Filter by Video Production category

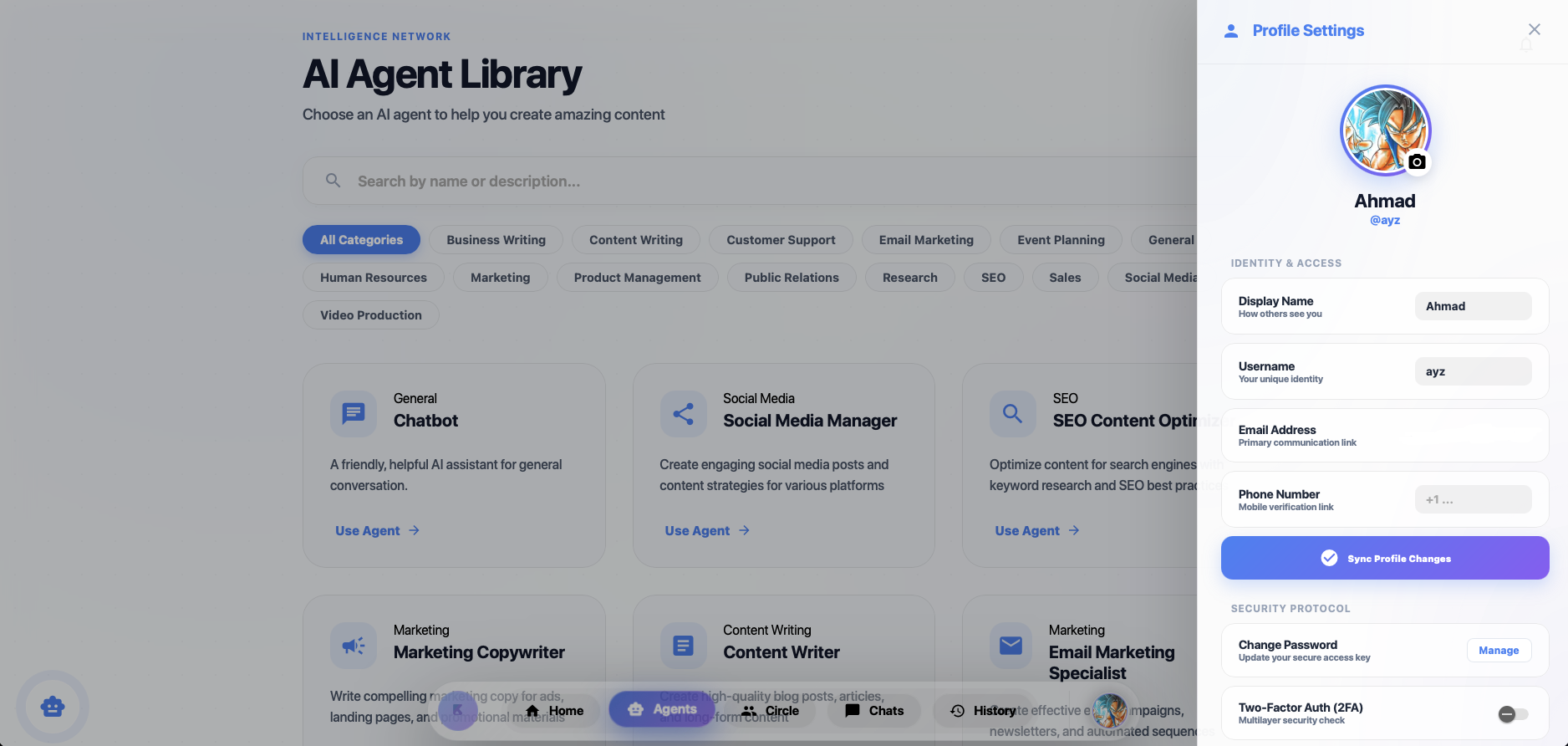click(x=371, y=314)
